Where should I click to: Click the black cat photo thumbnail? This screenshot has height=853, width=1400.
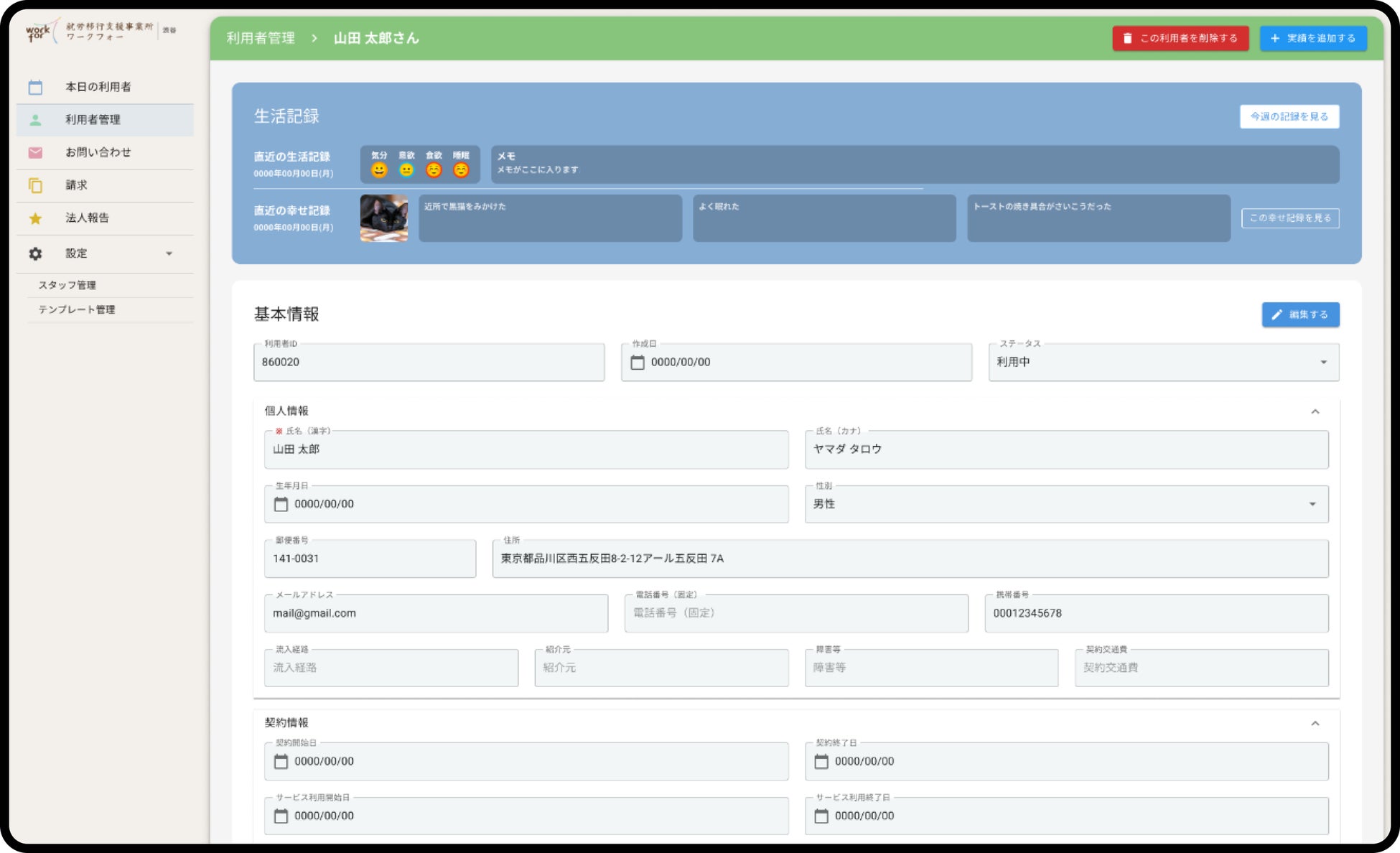pyautogui.click(x=384, y=218)
